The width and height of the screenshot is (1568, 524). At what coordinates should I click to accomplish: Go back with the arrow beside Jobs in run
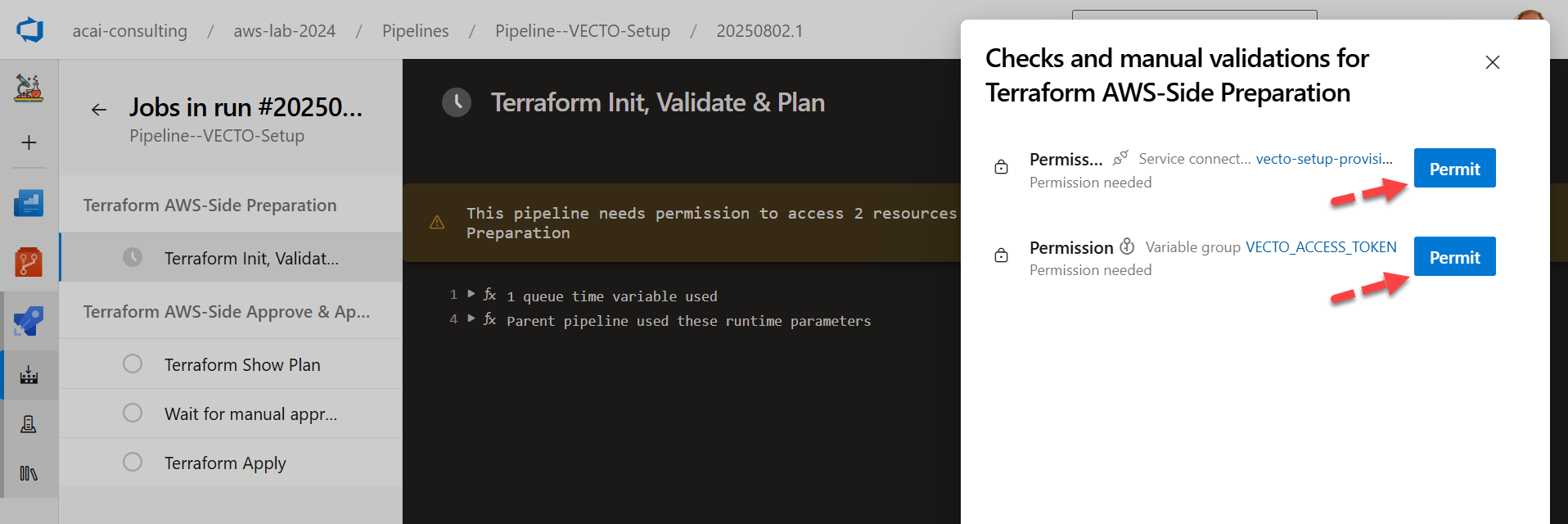(99, 110)
